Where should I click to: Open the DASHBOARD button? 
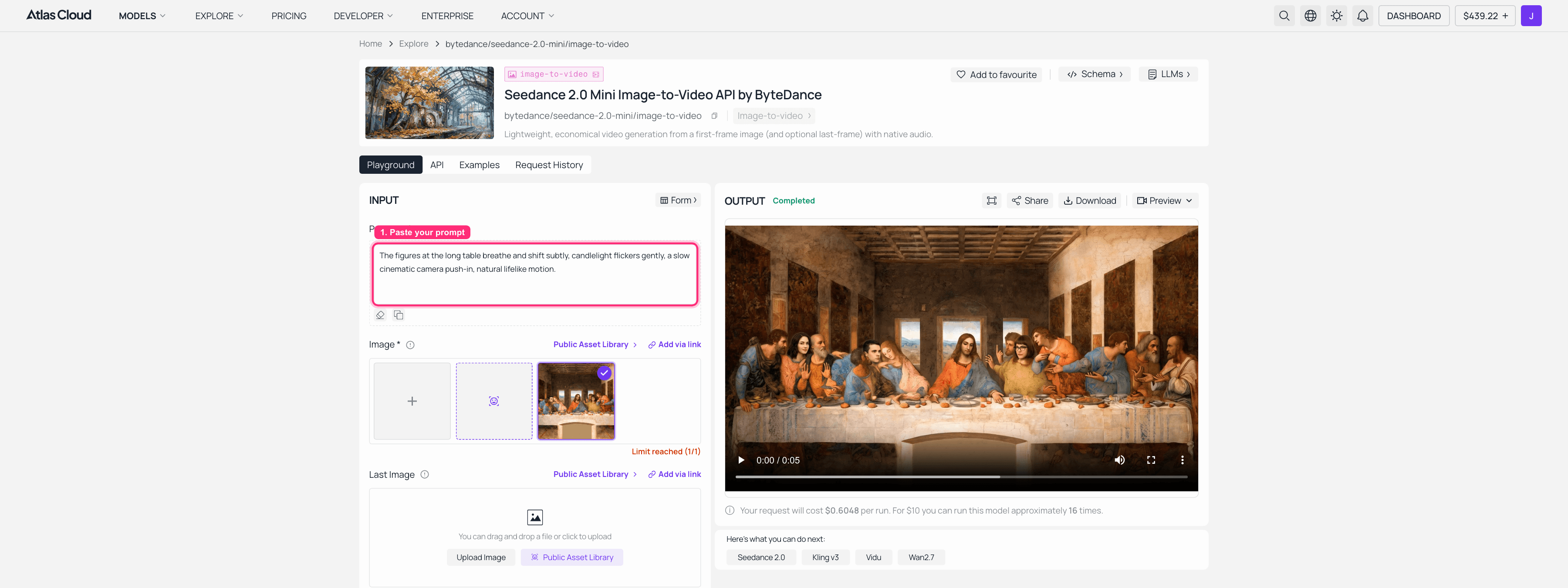1413,16
